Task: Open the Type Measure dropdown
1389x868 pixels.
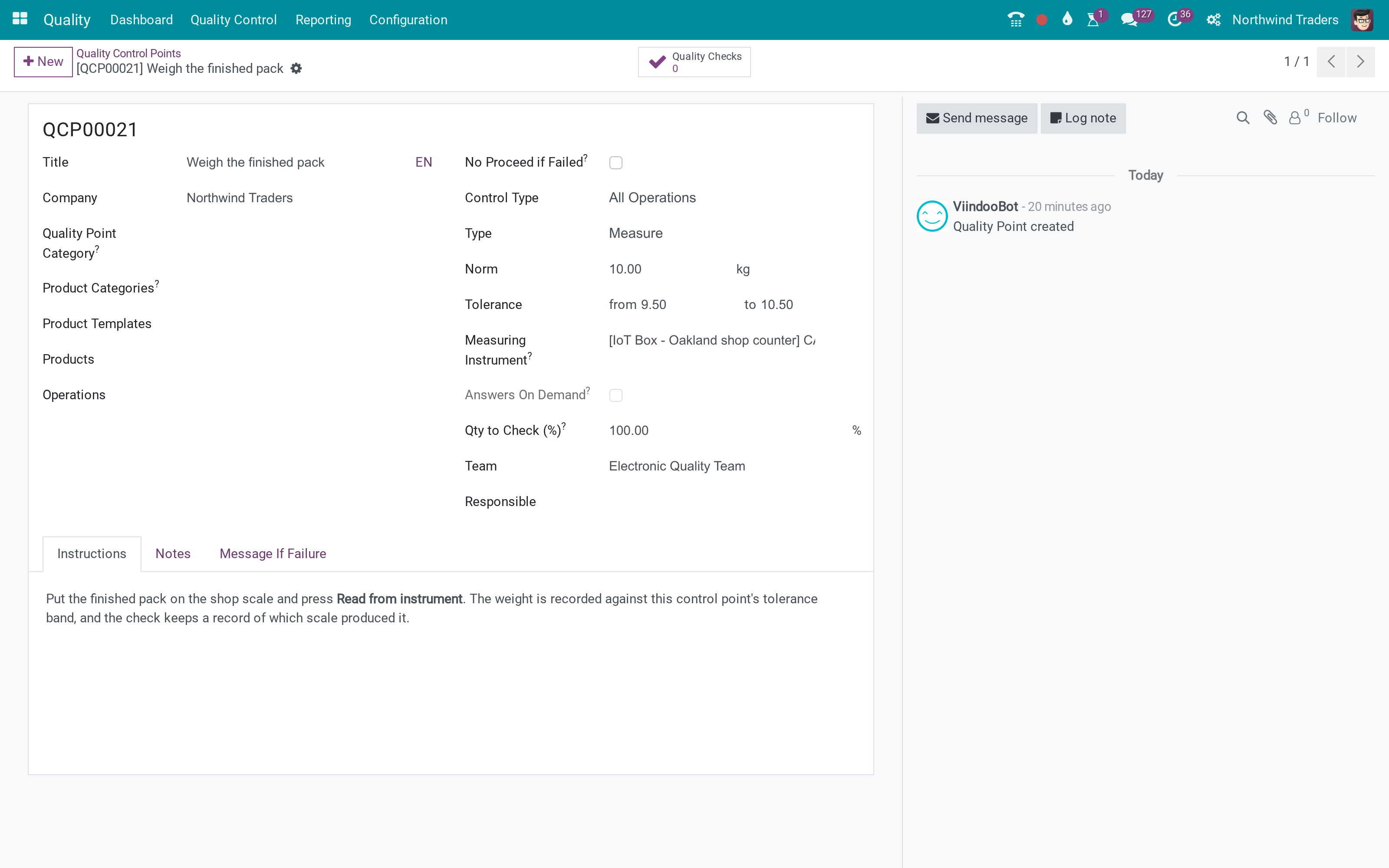Action: pyautogui.click(x=735, y=233)
